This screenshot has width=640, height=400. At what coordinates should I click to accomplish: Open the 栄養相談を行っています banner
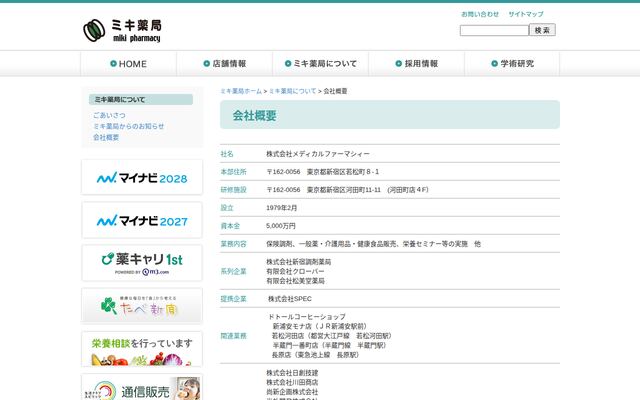(142, 349)
